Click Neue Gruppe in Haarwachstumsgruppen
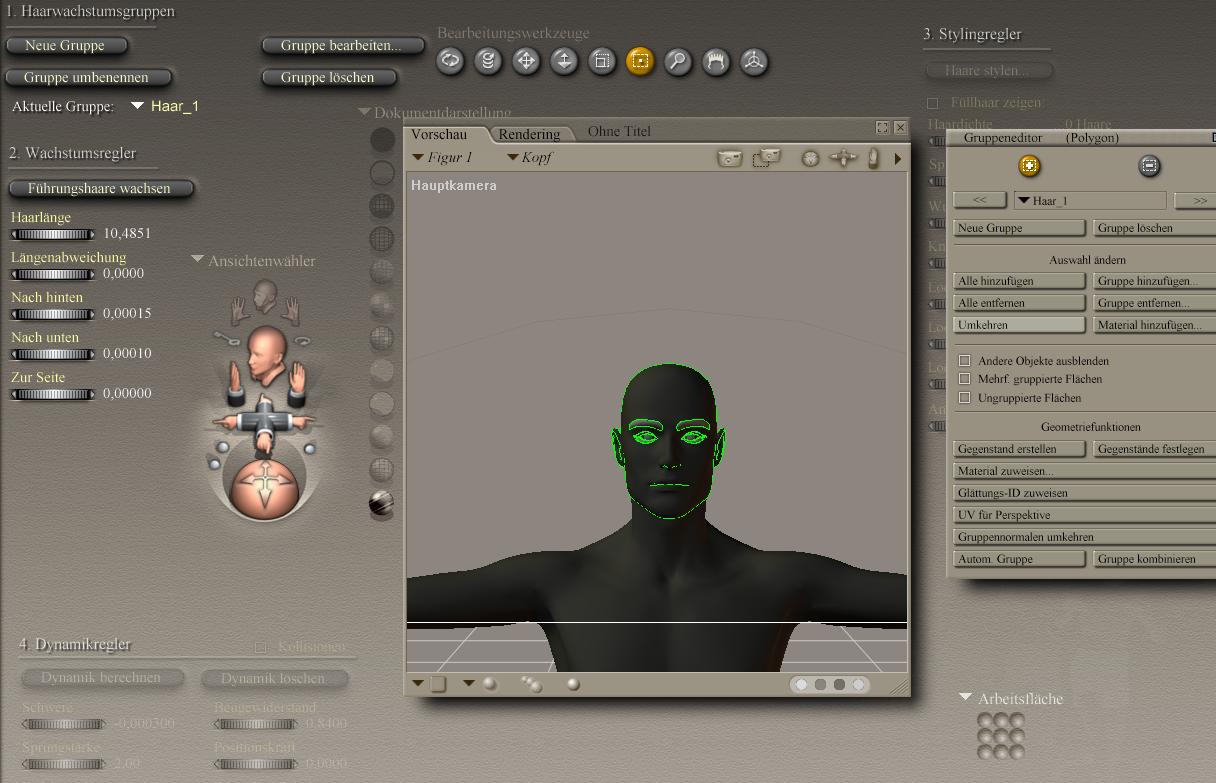Screen dimensions: 1216x783 click(68, 45)
